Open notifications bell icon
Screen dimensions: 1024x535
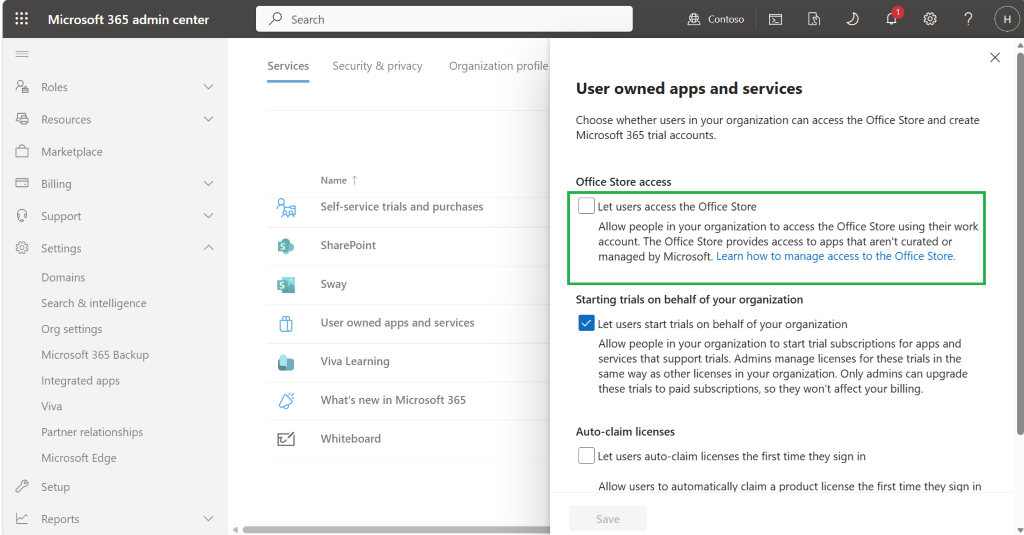pyautogui.click(x=891, y=18)
